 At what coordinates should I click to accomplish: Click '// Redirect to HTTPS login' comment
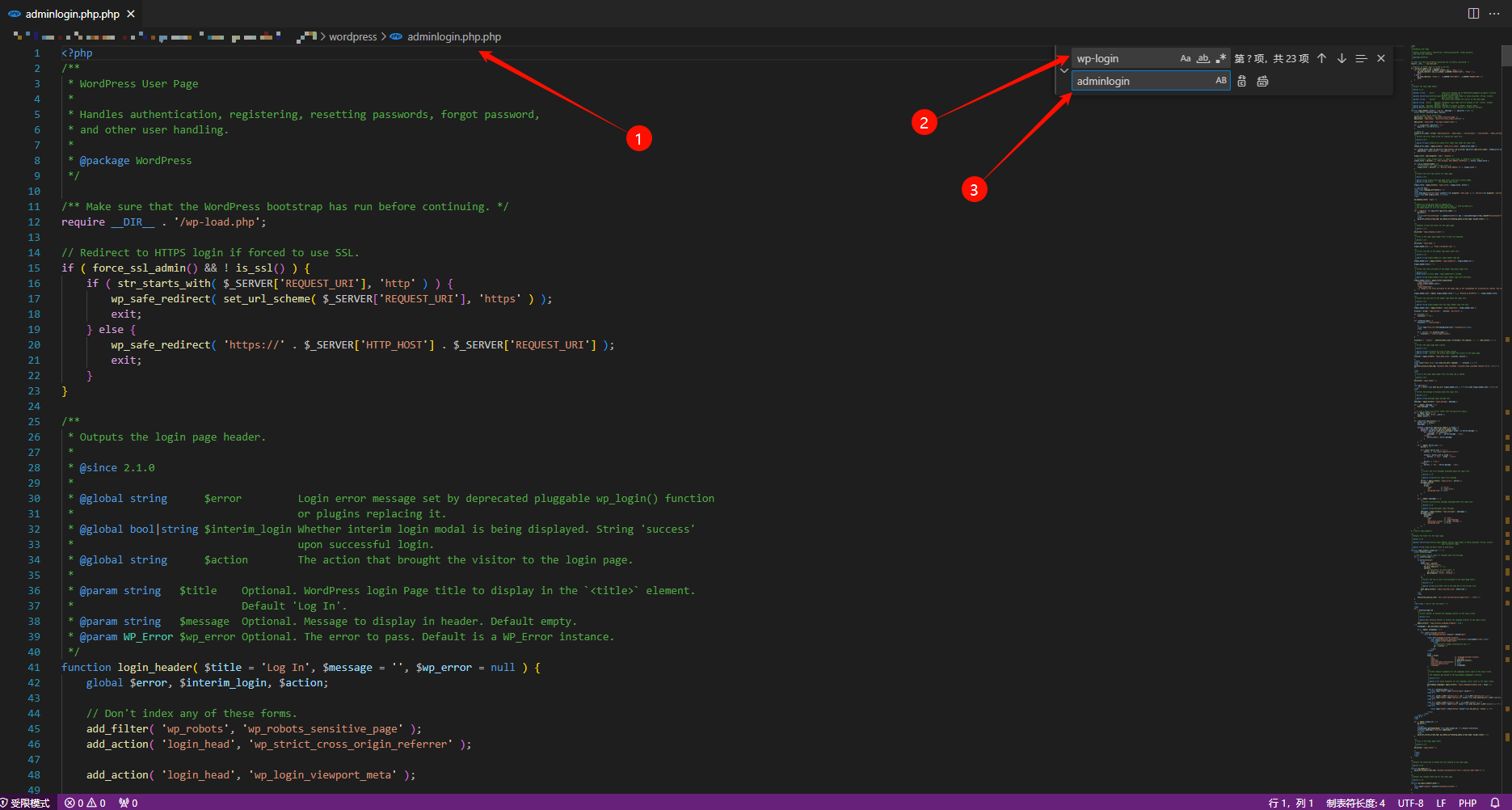click(x=210, y=253)
